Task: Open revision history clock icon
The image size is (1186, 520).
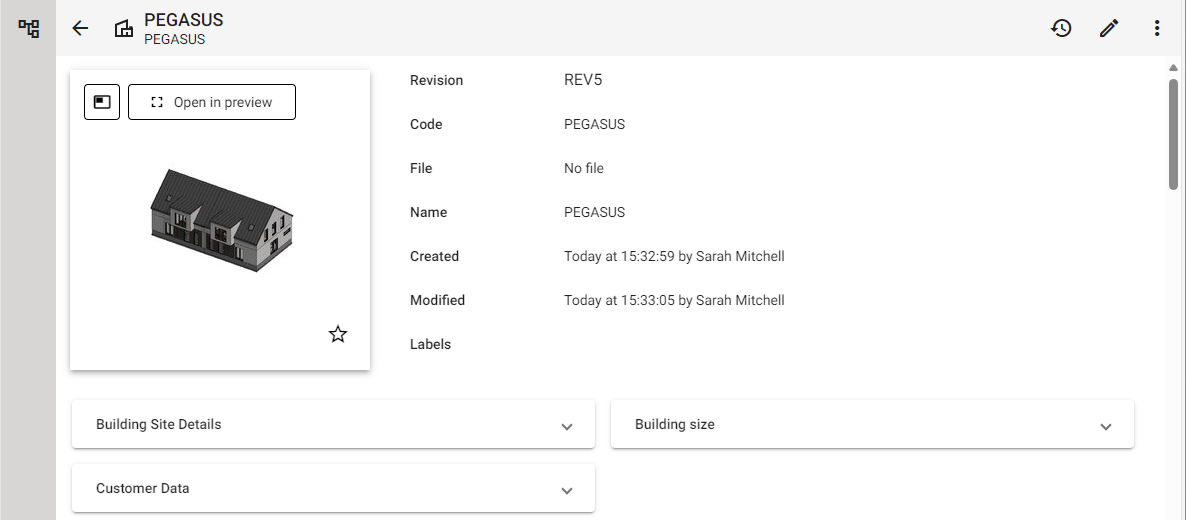Action: click(1061, 28)
